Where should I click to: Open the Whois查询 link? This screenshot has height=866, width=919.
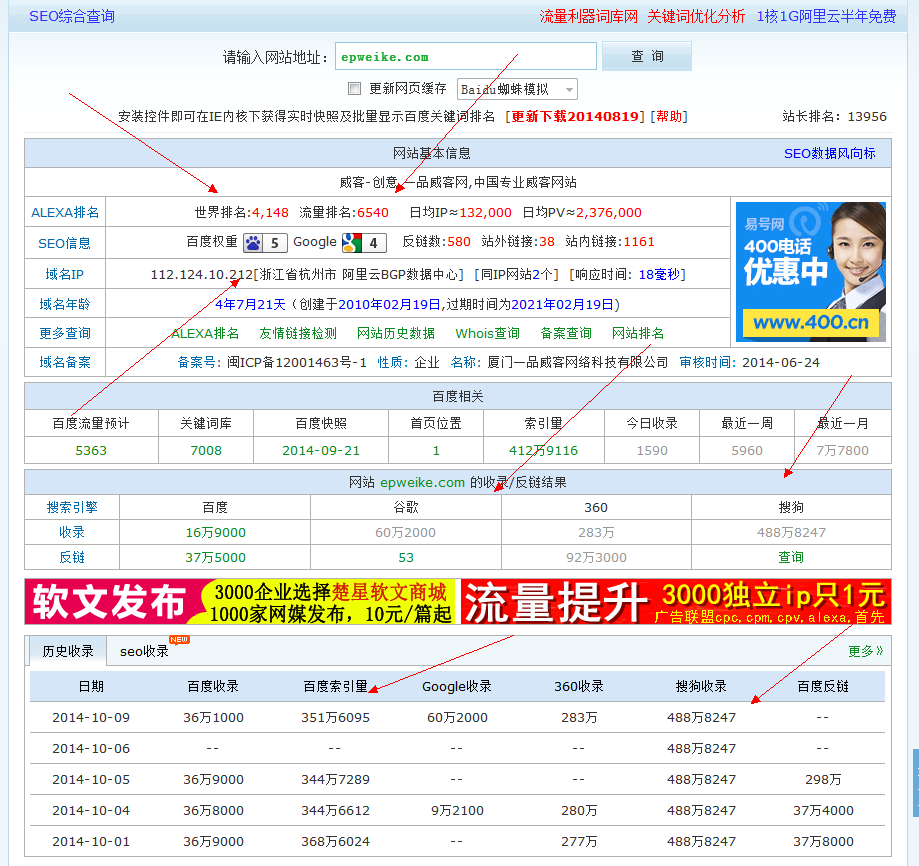point(488,333)
